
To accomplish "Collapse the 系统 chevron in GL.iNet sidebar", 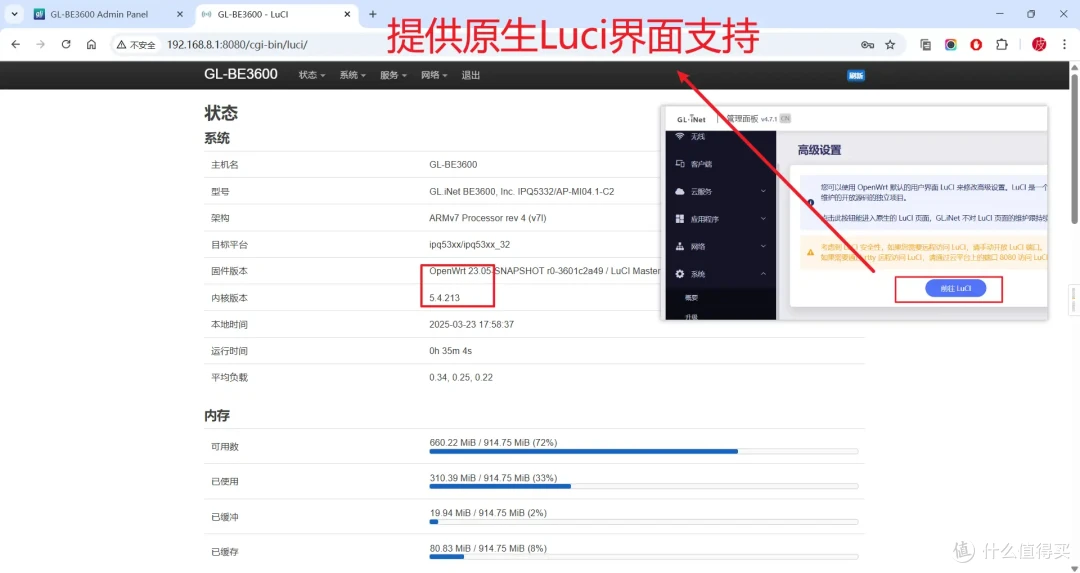I will [x=763, y=274].
